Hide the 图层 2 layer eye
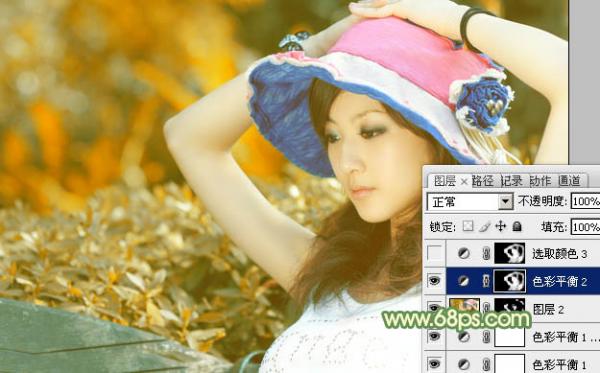600x373 pixels. click(434, 308)
